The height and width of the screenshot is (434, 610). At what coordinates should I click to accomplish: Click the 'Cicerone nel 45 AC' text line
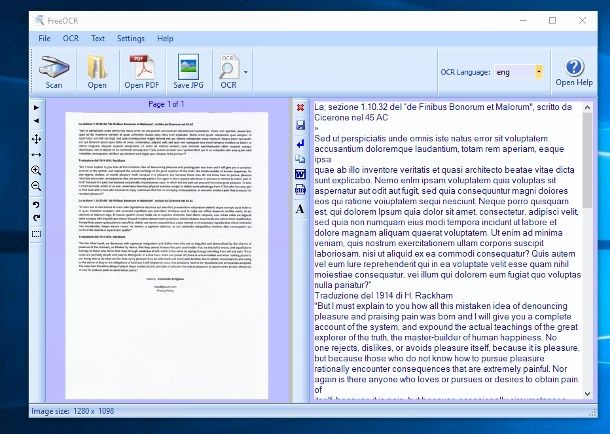point(351,117)
